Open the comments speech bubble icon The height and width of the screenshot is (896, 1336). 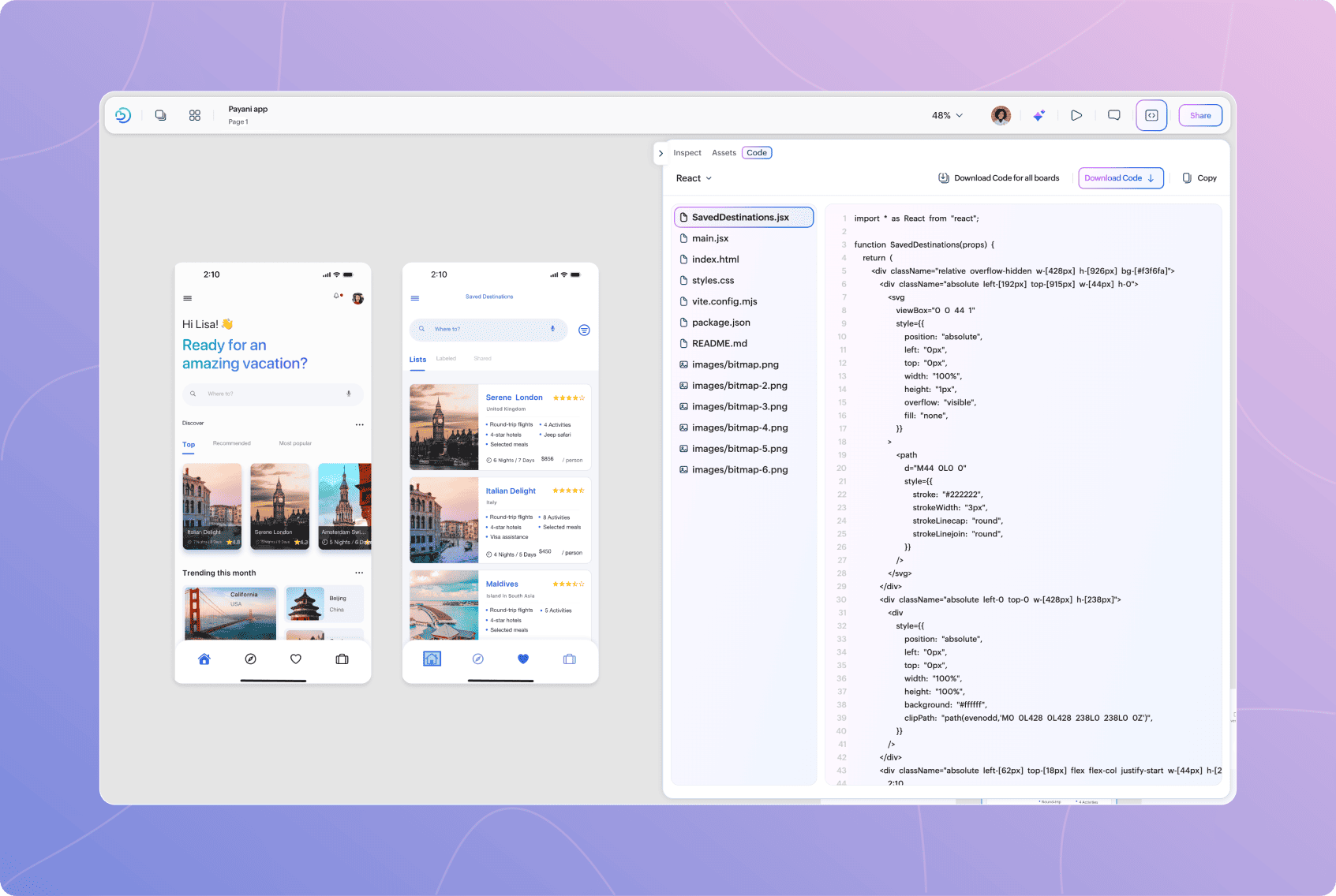coord(1114,115)
